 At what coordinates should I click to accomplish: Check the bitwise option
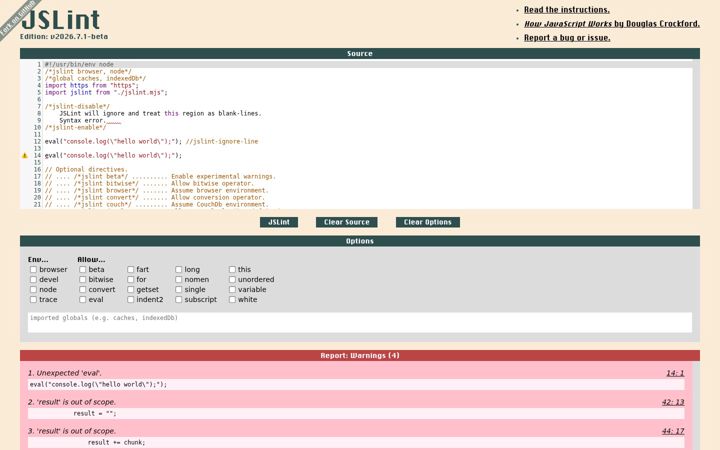[x=82, y=279]
